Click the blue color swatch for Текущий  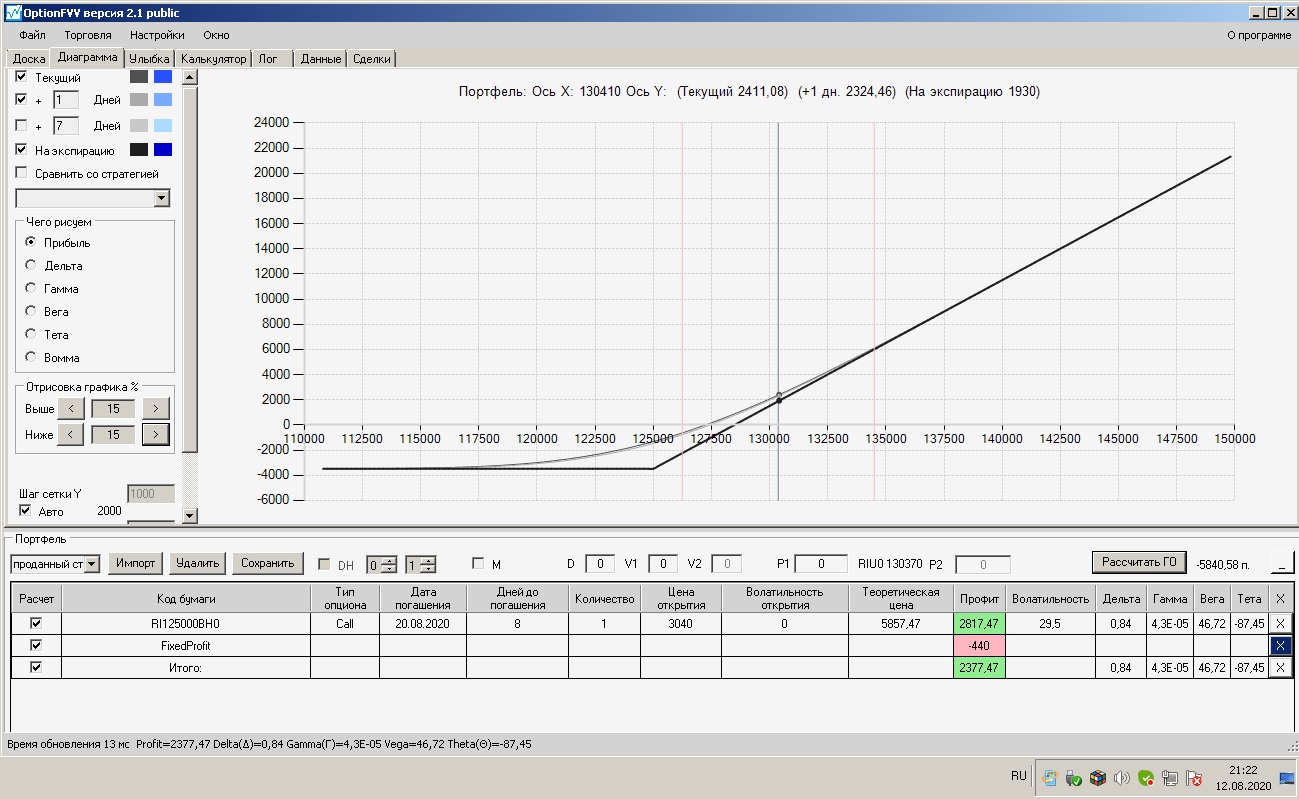[163, 77]
